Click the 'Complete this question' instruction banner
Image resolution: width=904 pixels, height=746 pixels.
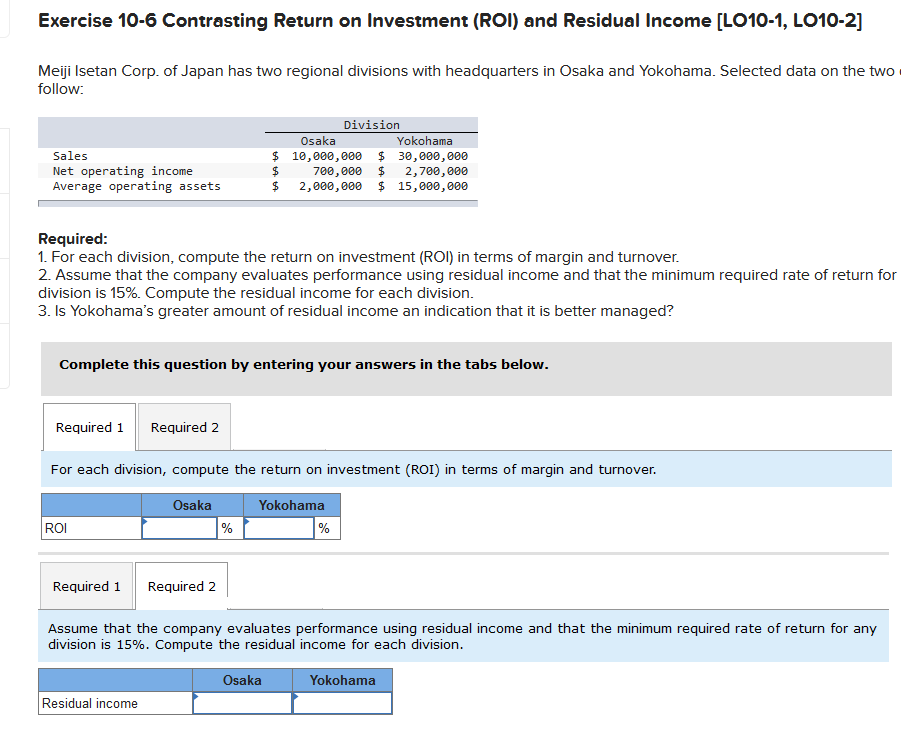click(x=466, y=369)
